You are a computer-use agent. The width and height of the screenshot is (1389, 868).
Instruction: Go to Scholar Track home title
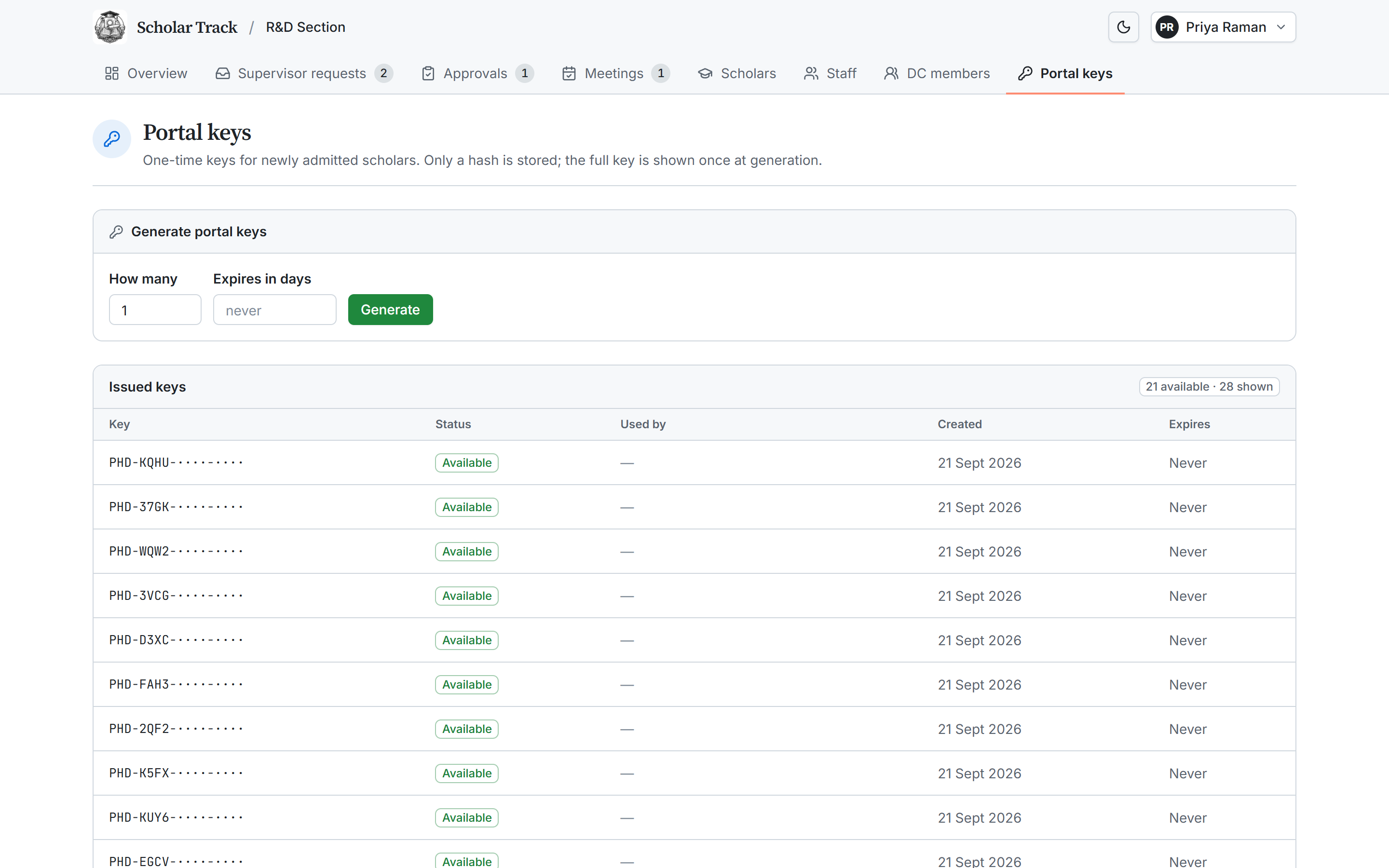pos(187,27)
